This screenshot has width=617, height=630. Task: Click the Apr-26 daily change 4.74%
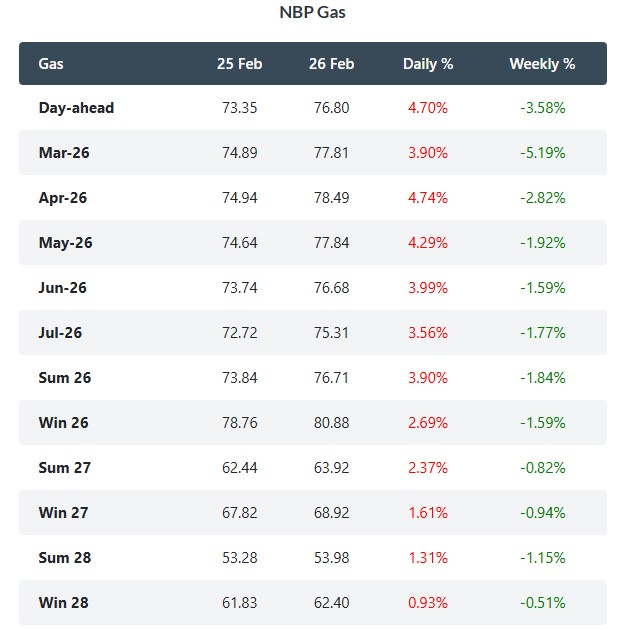pyautogui.click(x=427, y=198)
